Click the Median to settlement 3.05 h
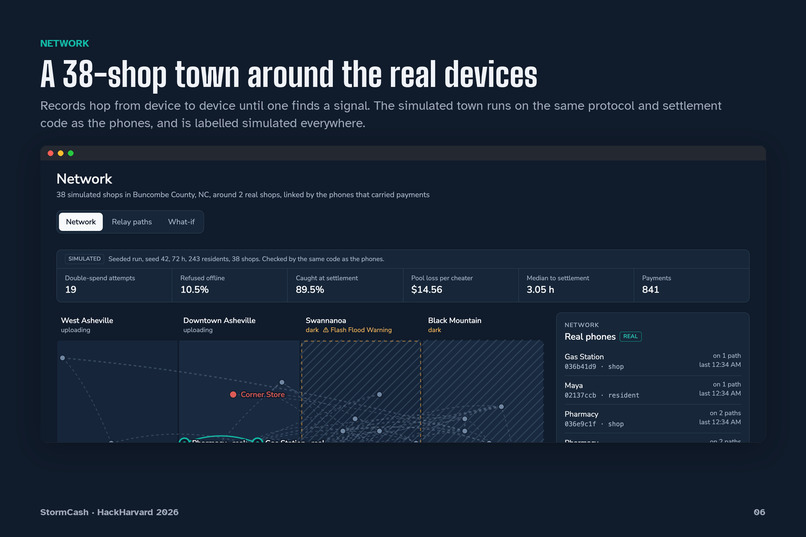 576,284
